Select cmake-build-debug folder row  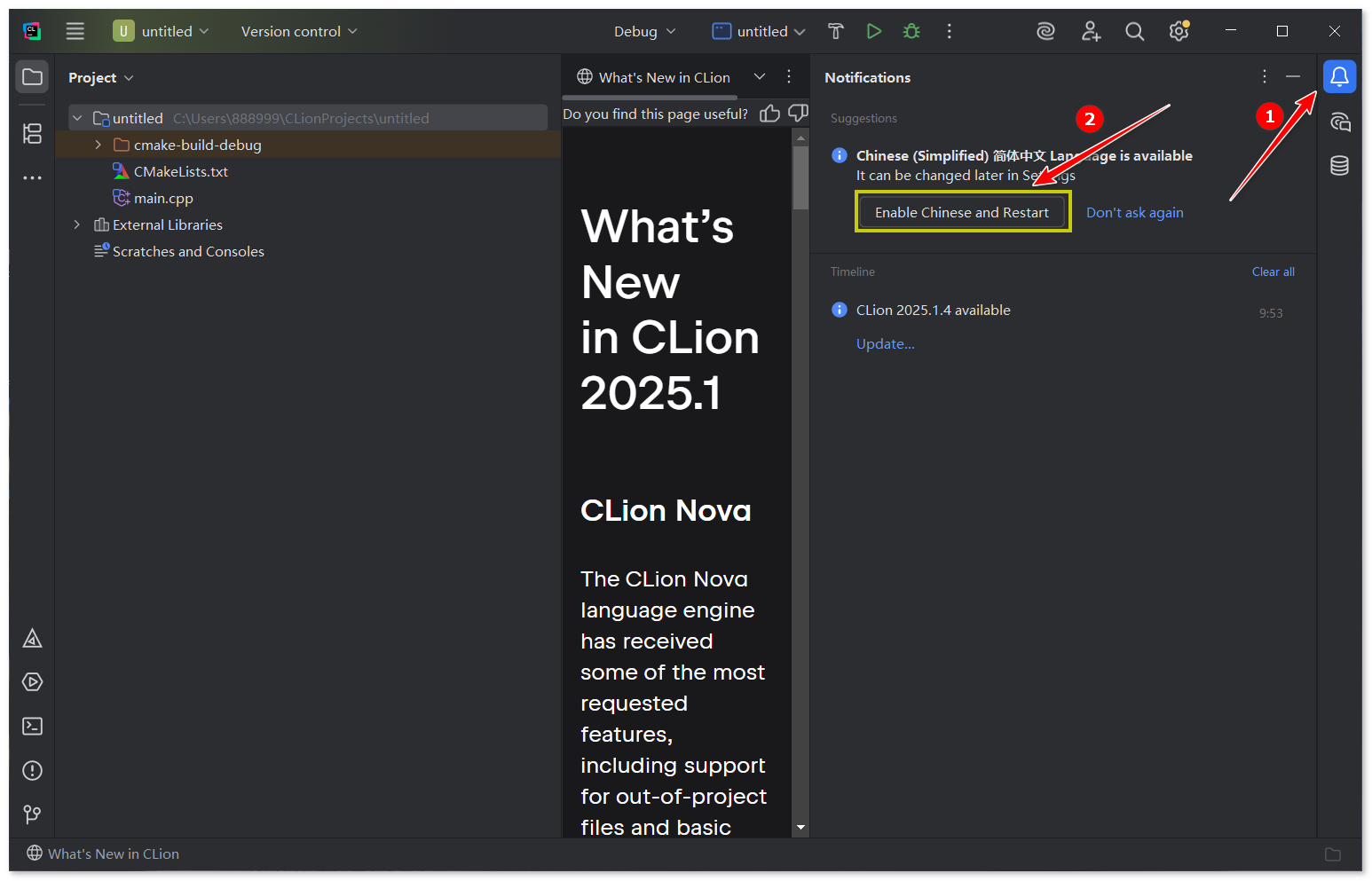pos(308,145)
